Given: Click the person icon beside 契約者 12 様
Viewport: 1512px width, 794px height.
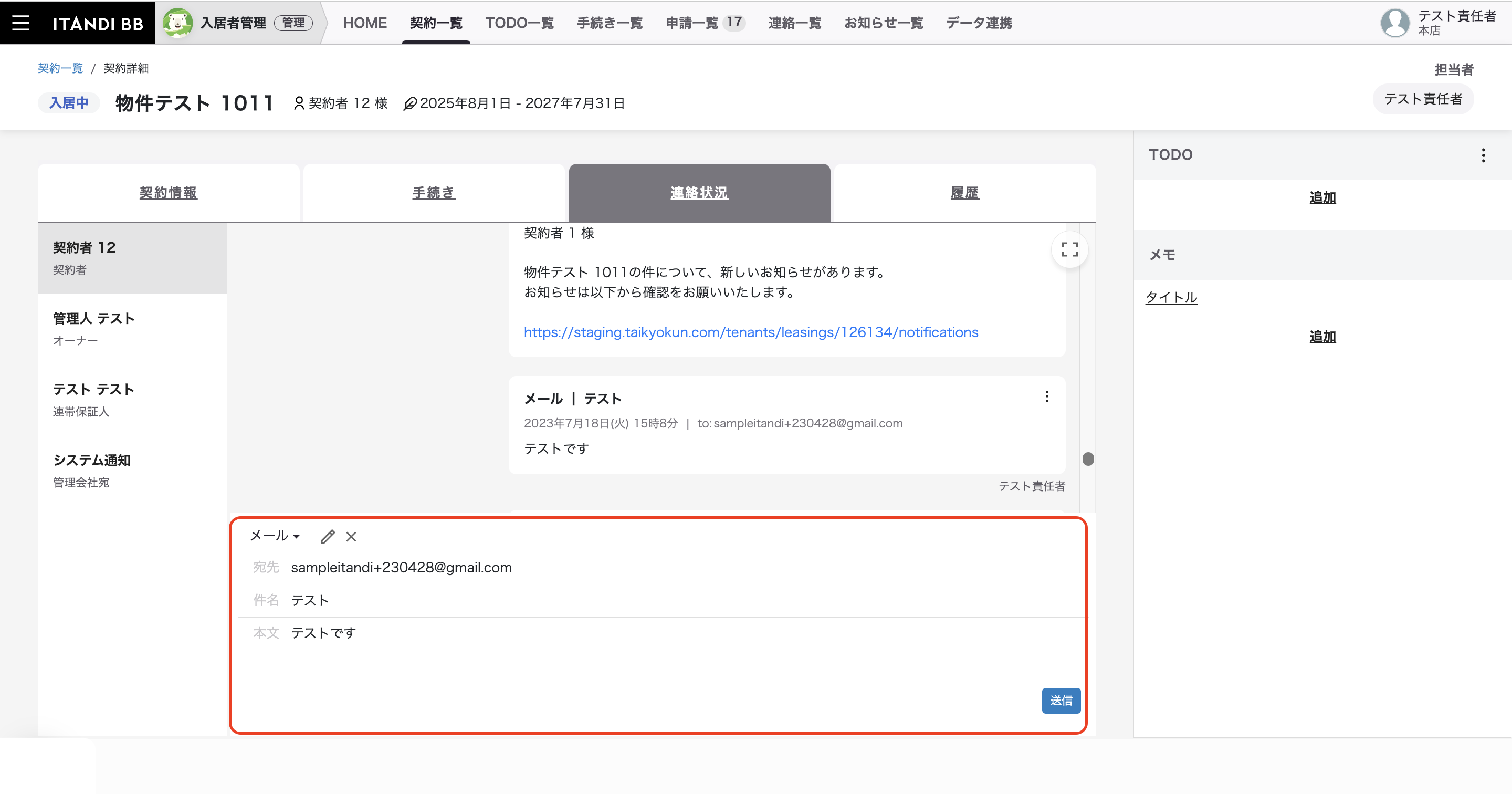Looking at the screenshot, I should (299, 103).
